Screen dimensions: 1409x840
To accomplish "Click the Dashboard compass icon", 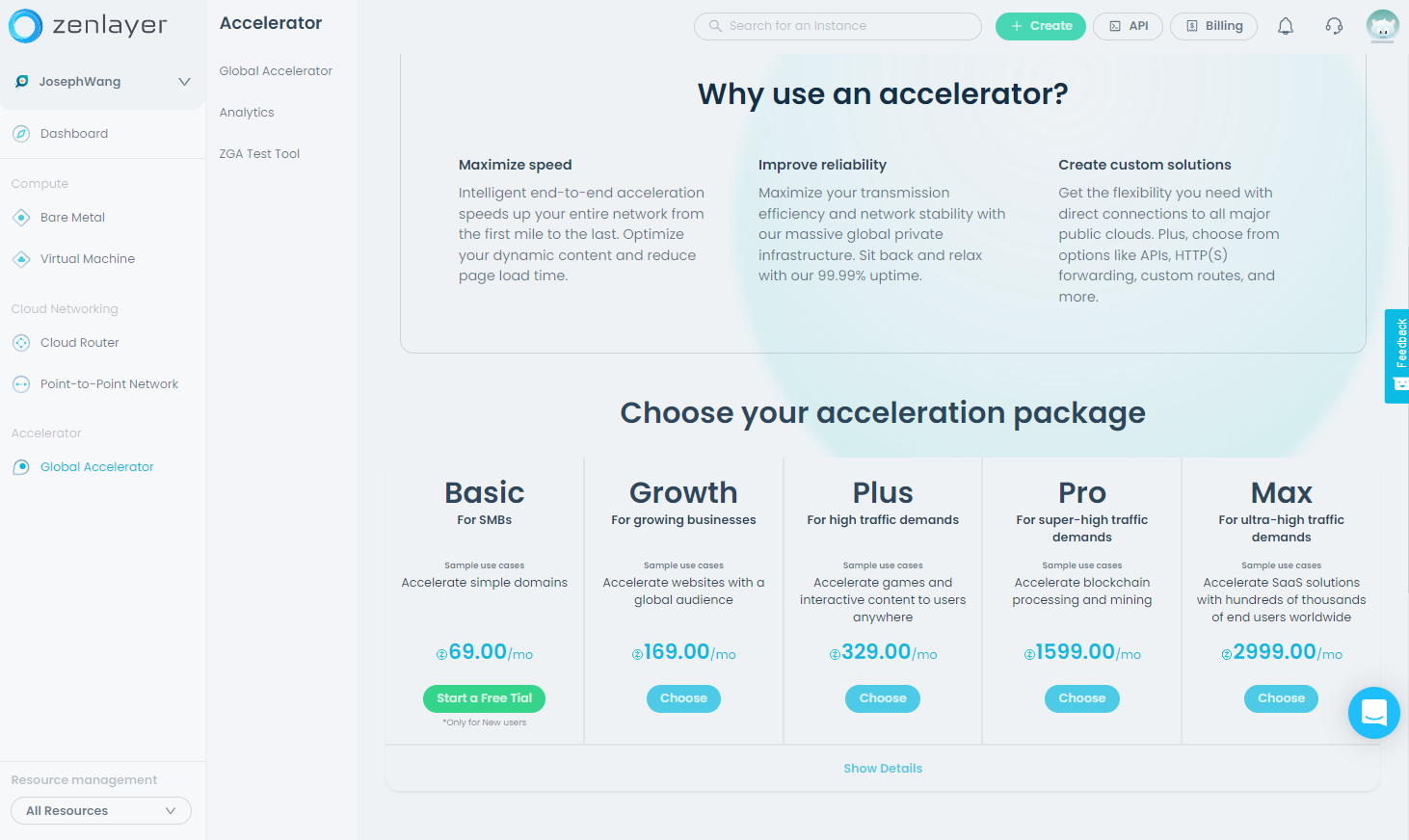I will pyautogui.click(x=21, y=134).
